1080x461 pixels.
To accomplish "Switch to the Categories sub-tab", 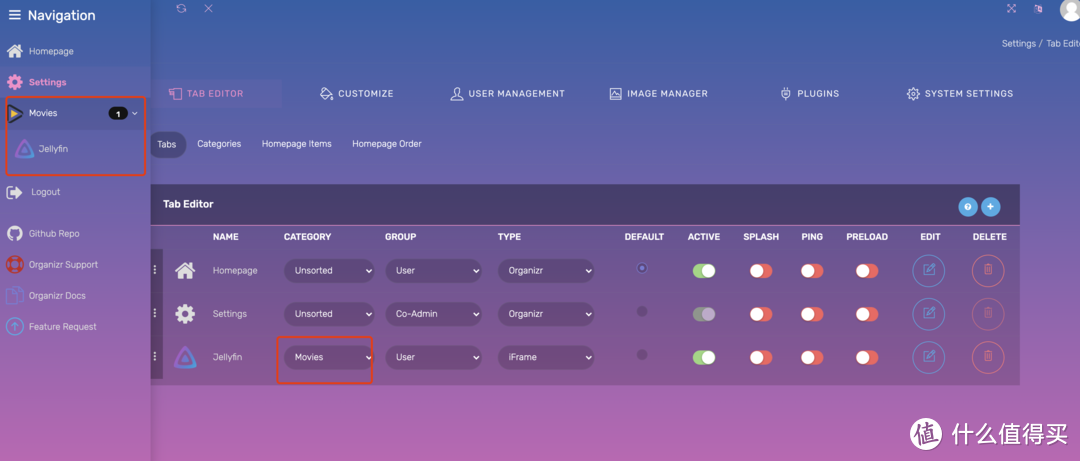I will click(219, 144).
